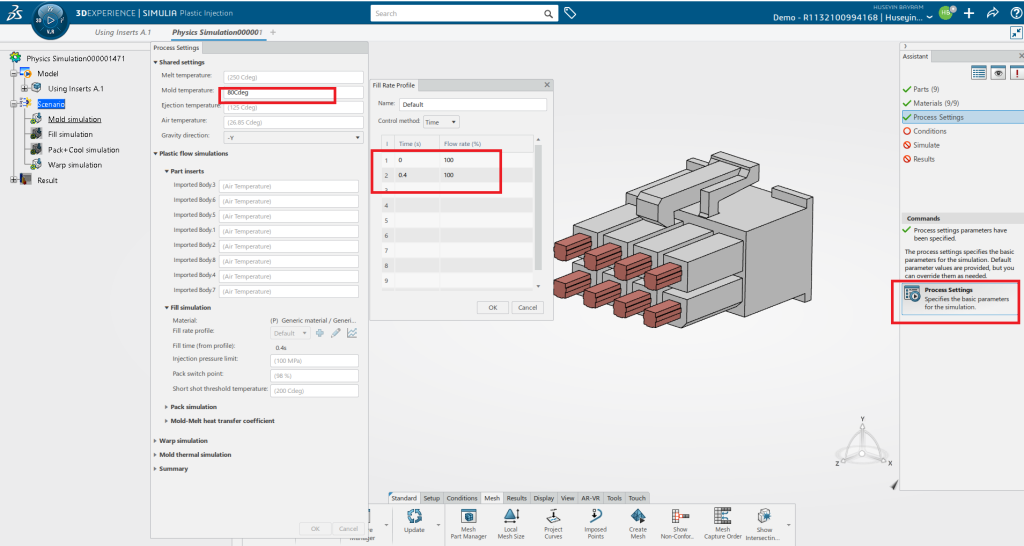Open the Mesh Part Manager tool
Screen dimensions: 1024x546
467,516
